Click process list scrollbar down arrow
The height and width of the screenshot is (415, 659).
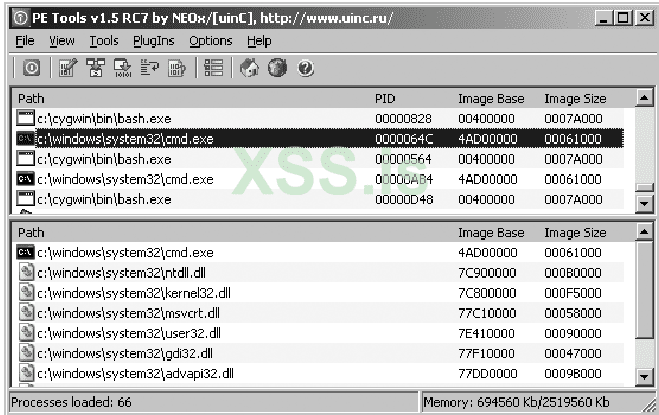644,204
